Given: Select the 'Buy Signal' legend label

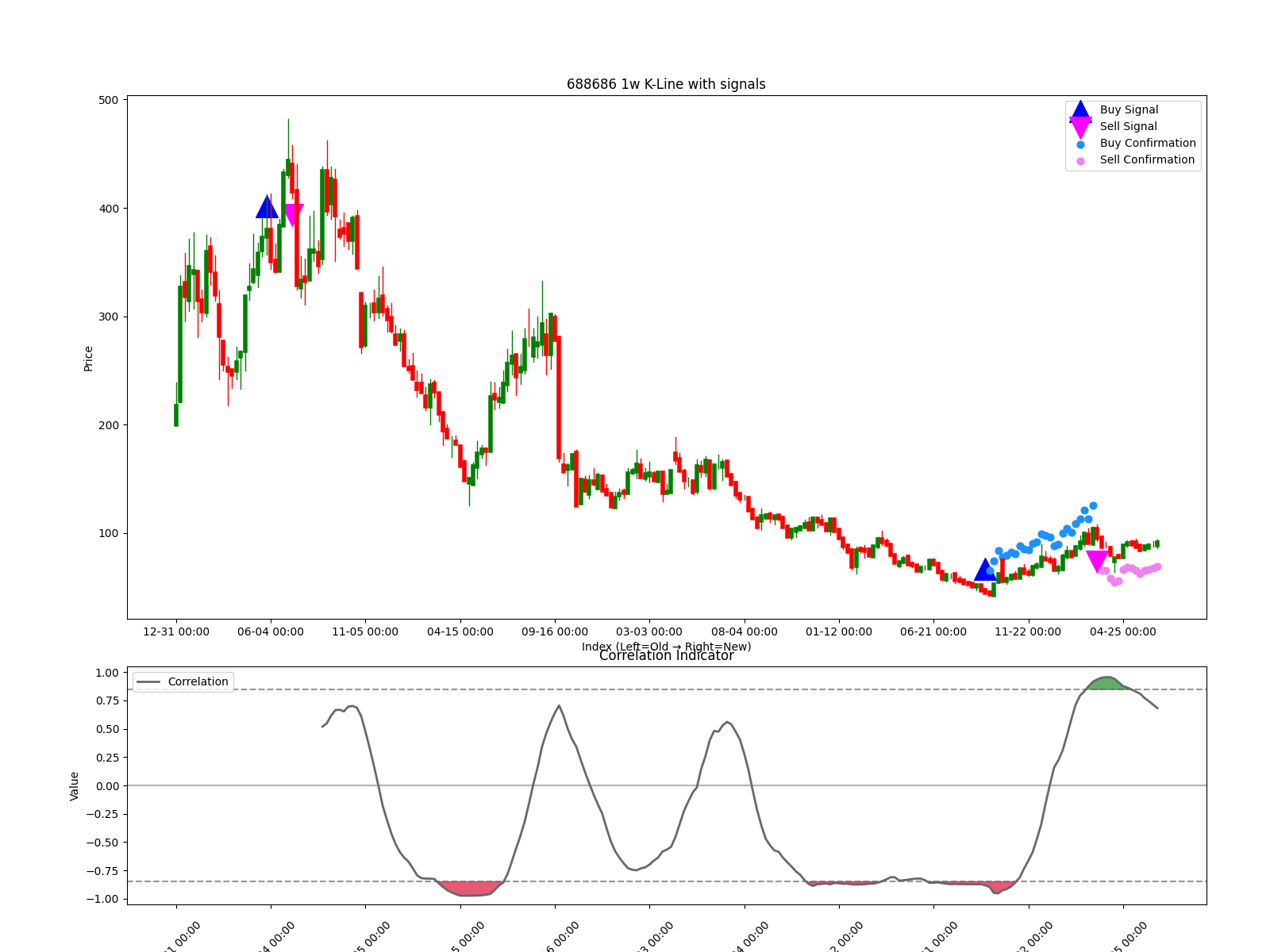Looking at the screenshot, I should point(1129,109).
